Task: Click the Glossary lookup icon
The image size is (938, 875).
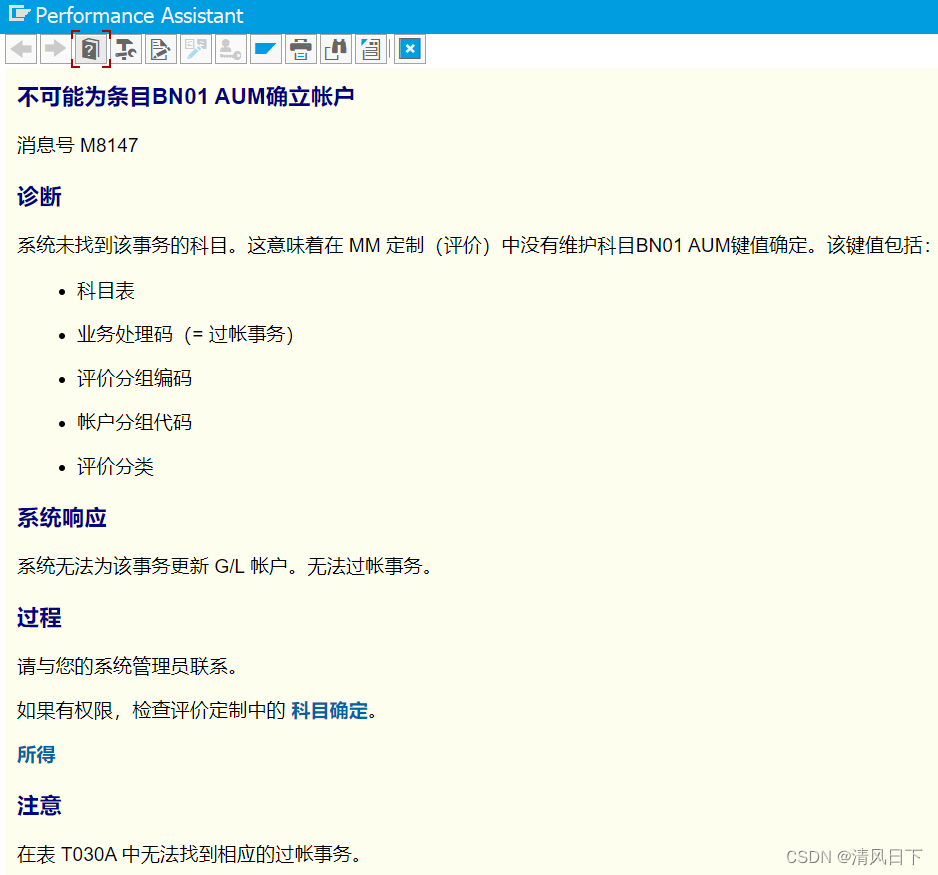Action: point(195,49)
